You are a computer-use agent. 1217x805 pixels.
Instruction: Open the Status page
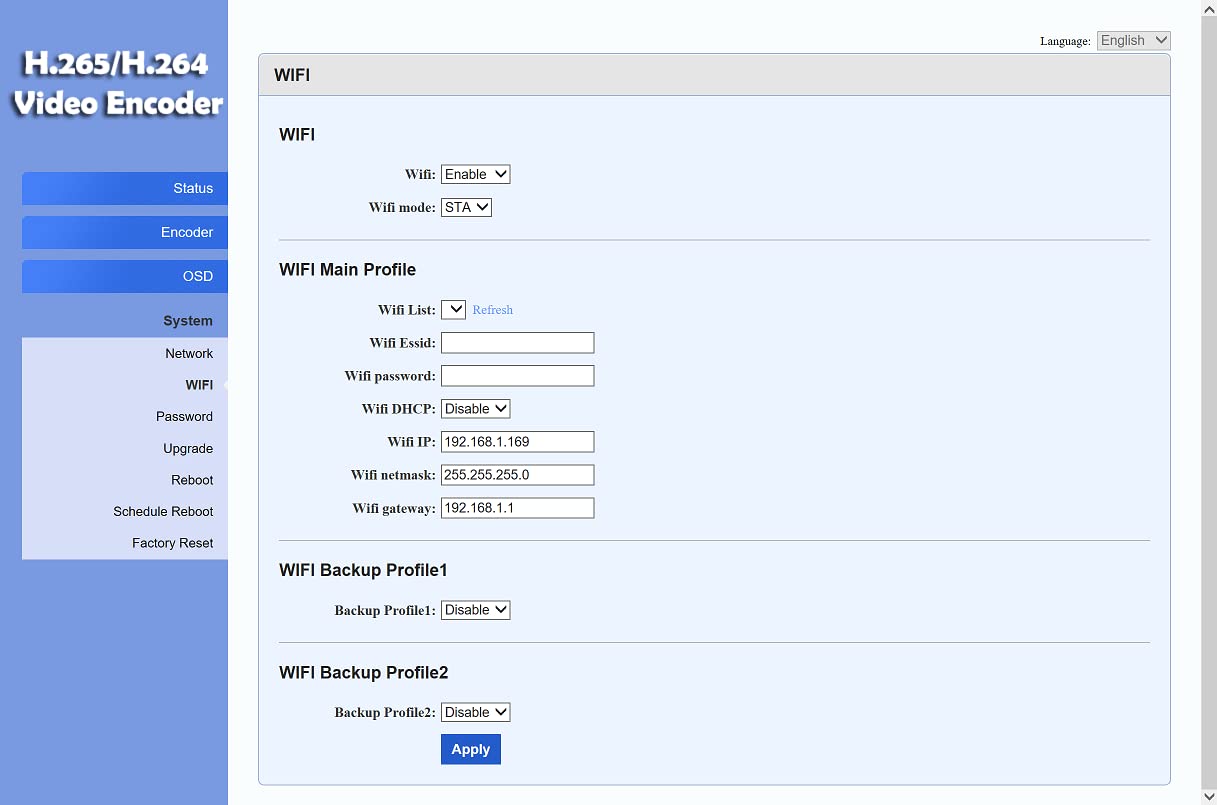[125, 188]
